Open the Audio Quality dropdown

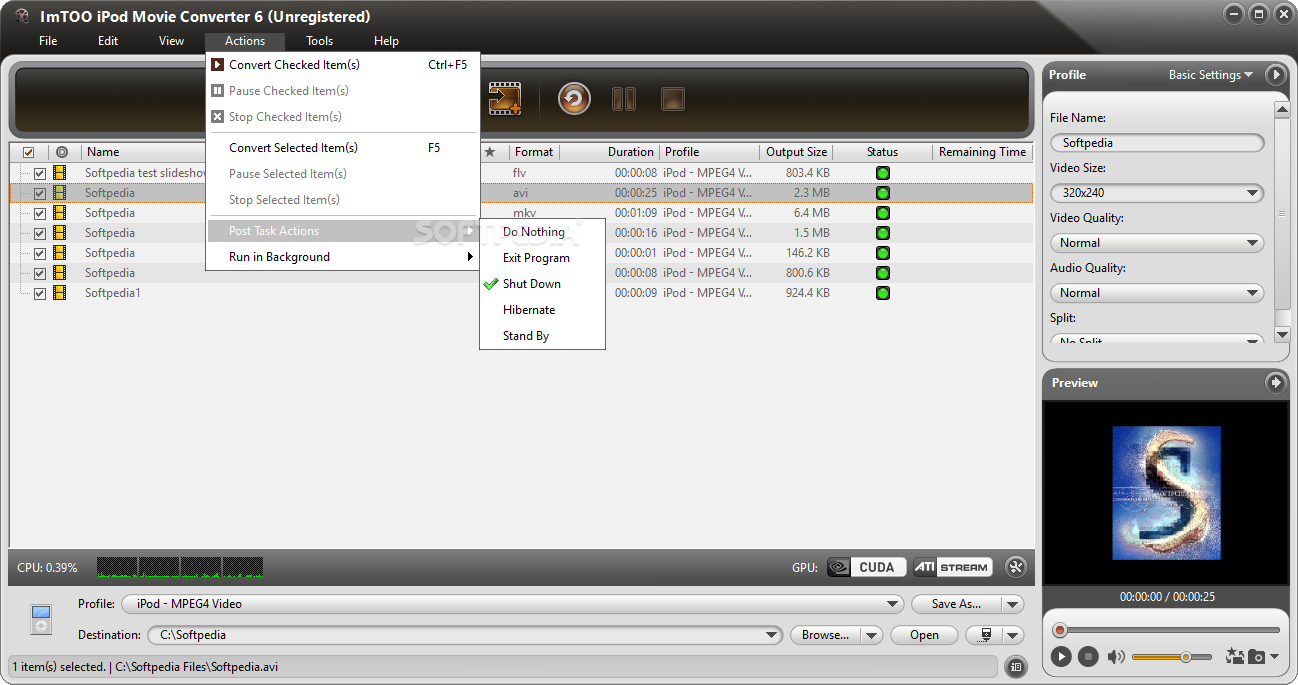coord(1157,293)
